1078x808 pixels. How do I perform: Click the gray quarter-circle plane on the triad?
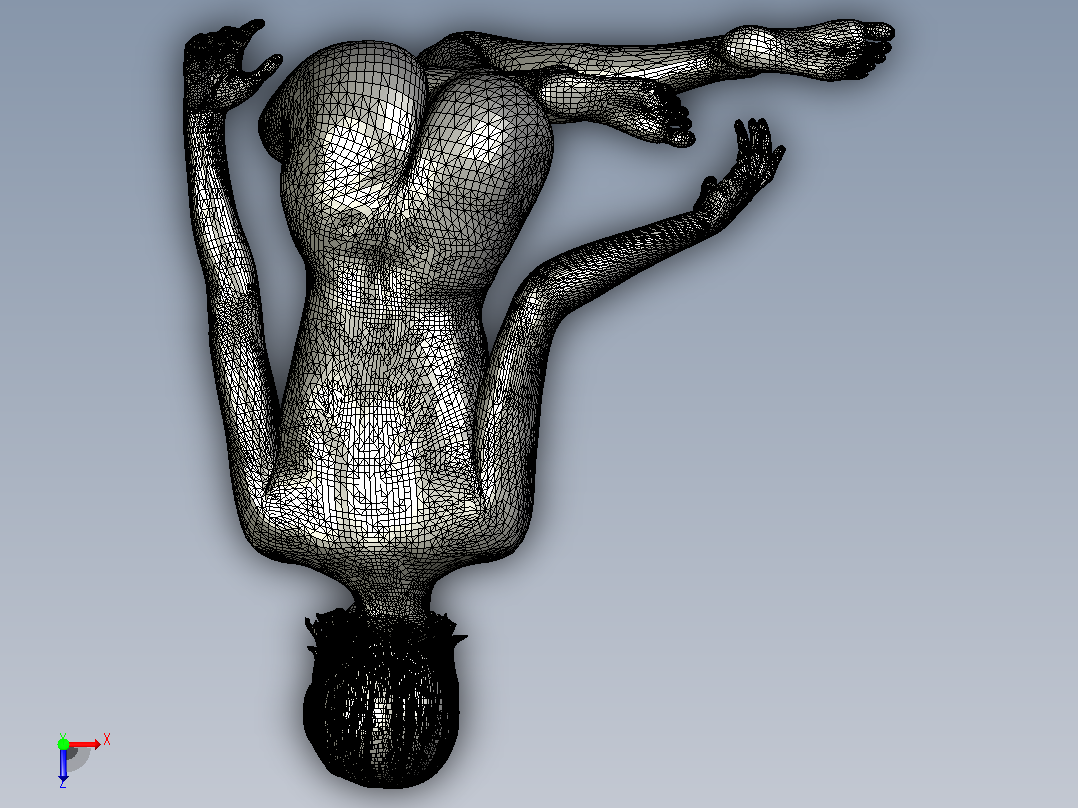tap(78, 758)
